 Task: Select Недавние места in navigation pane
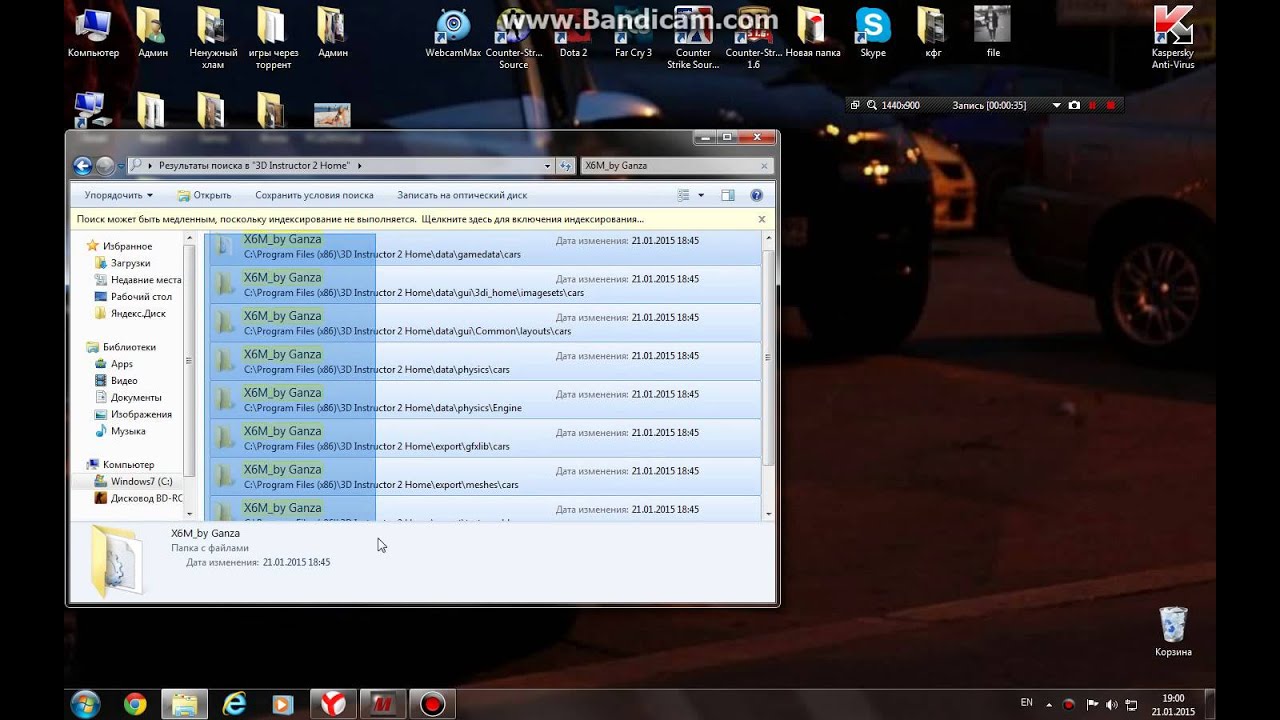[x=138, y=280]
